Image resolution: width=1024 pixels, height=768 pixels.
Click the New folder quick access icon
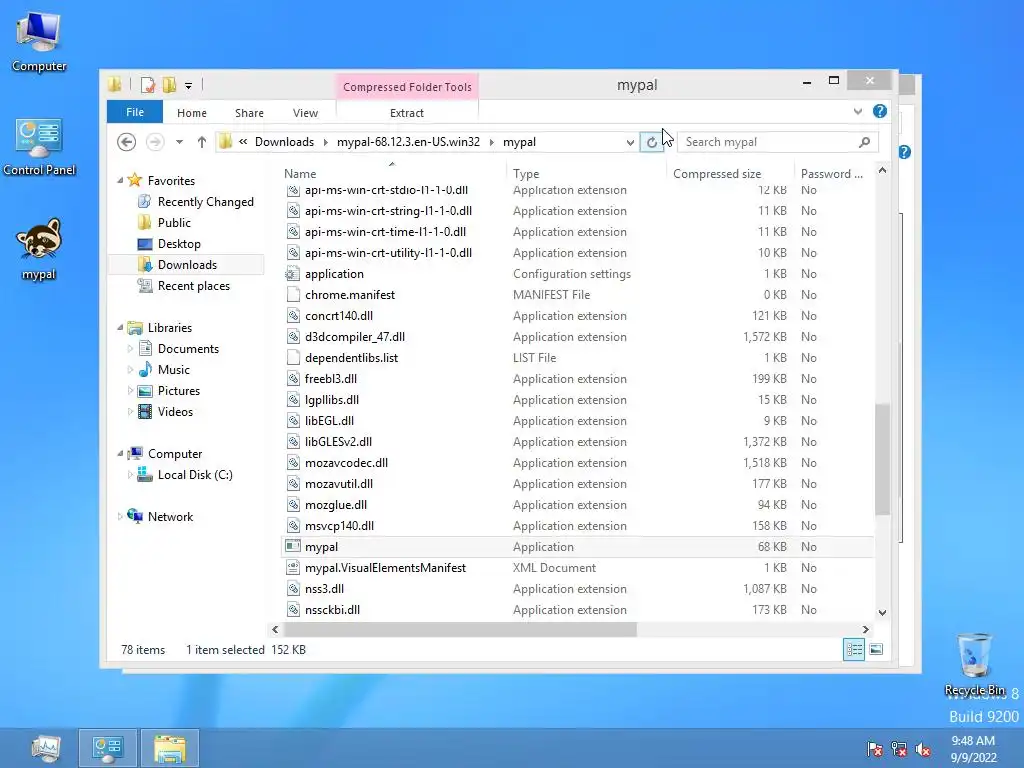pos(169,85)
